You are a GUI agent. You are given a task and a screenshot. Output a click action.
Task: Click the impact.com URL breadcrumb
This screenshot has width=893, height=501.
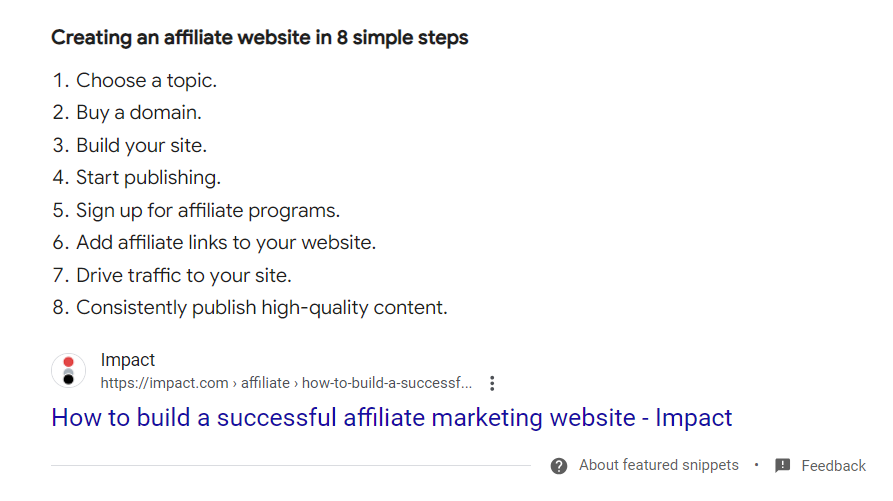(286, 382)
